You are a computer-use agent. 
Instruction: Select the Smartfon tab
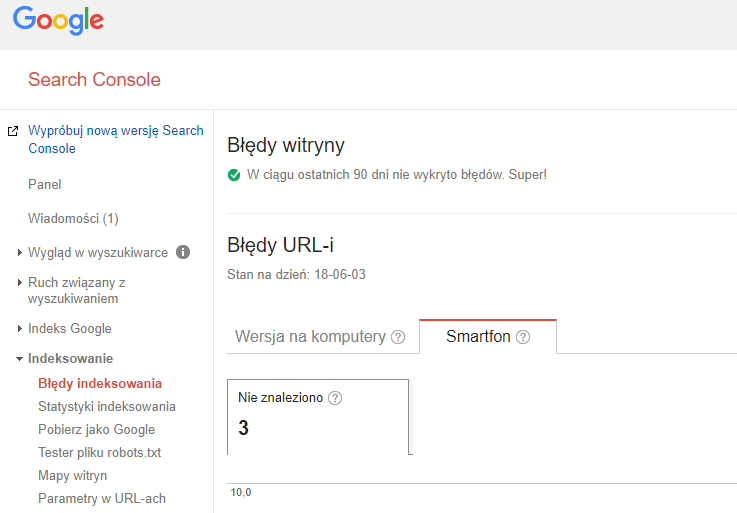[x=478, y=337]
